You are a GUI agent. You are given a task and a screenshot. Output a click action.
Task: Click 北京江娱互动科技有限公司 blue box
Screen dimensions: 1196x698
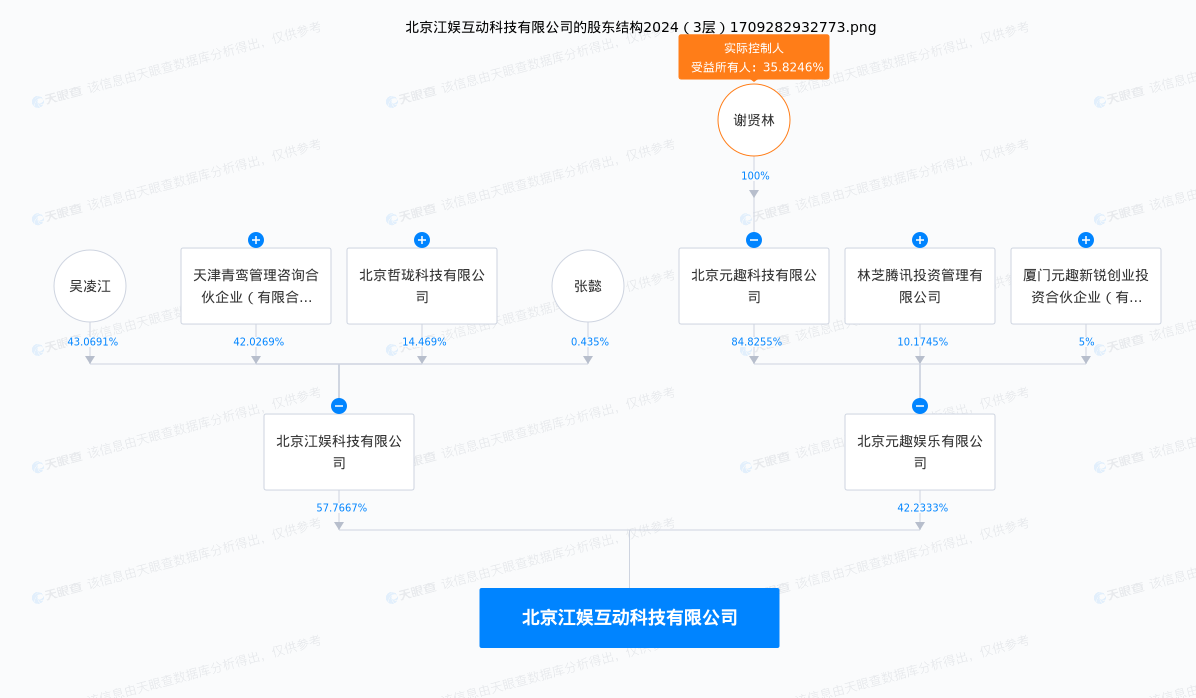(x=629, y=618)
